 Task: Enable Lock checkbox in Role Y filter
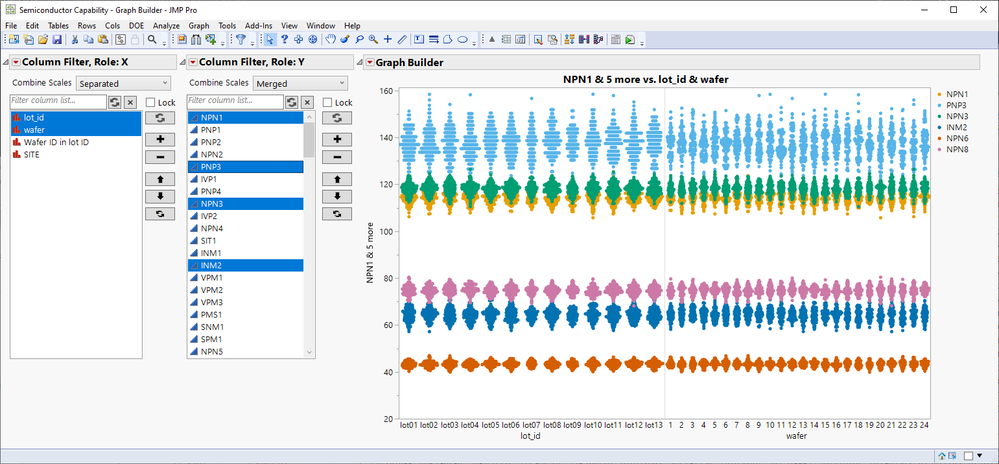click(328, 102)
